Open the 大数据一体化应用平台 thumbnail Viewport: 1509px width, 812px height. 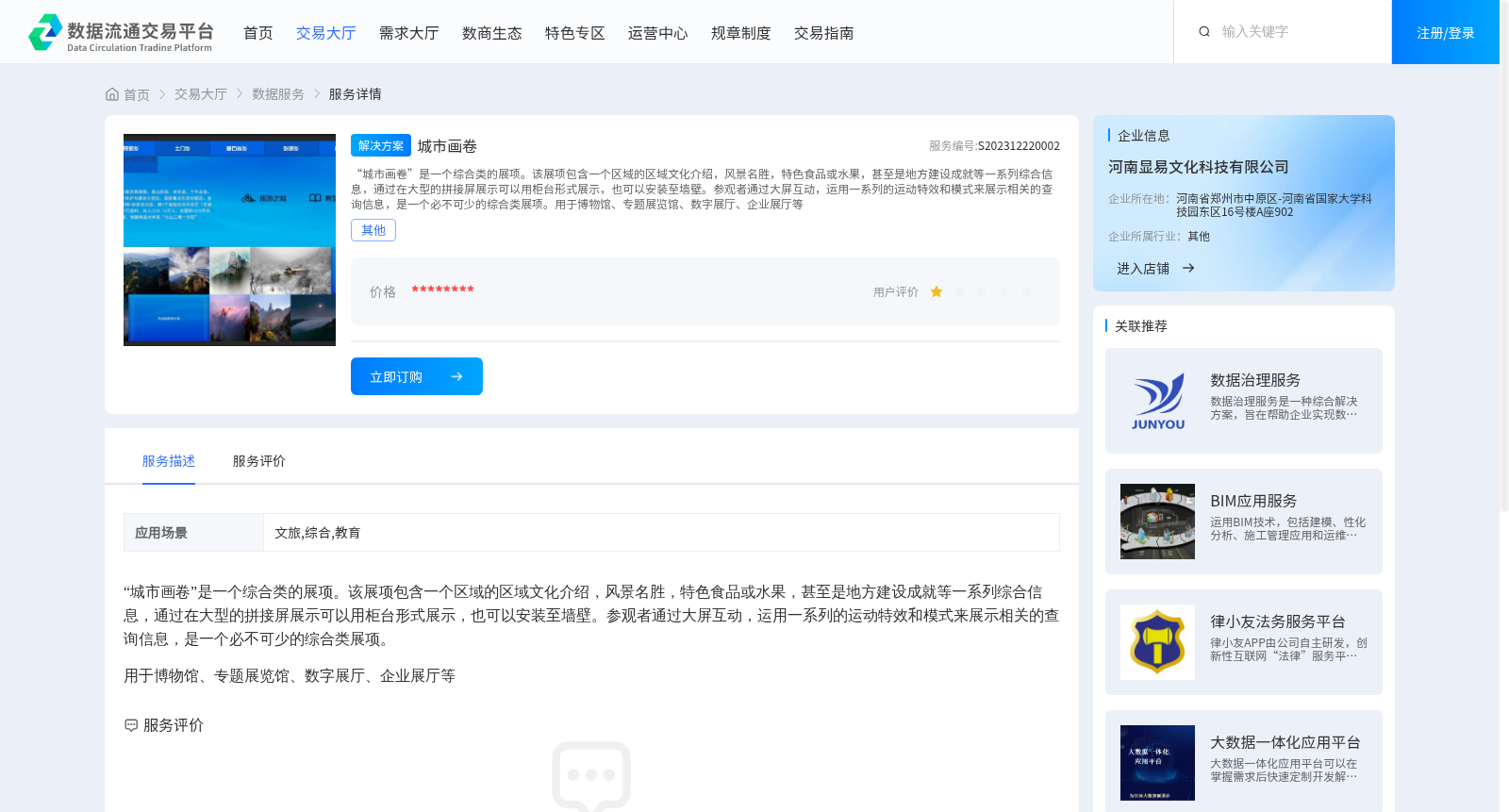coord(1158,763)
